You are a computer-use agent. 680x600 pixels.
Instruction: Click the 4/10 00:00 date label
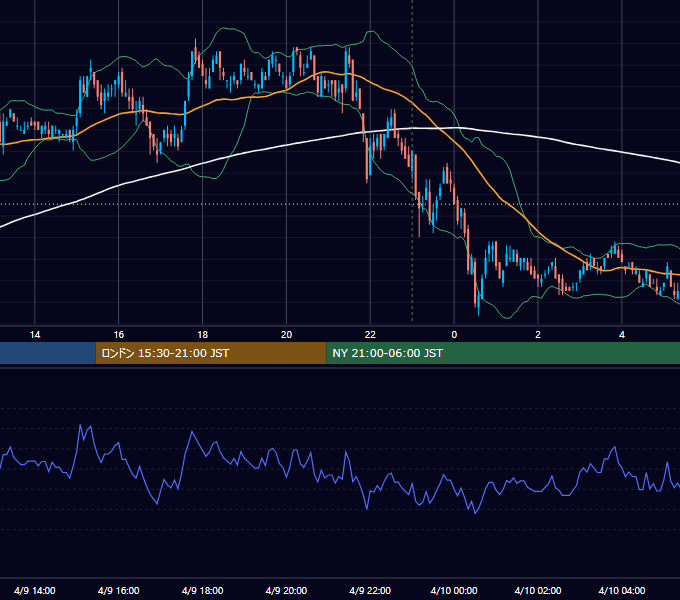pyautogui.click(x=454, y=590)
